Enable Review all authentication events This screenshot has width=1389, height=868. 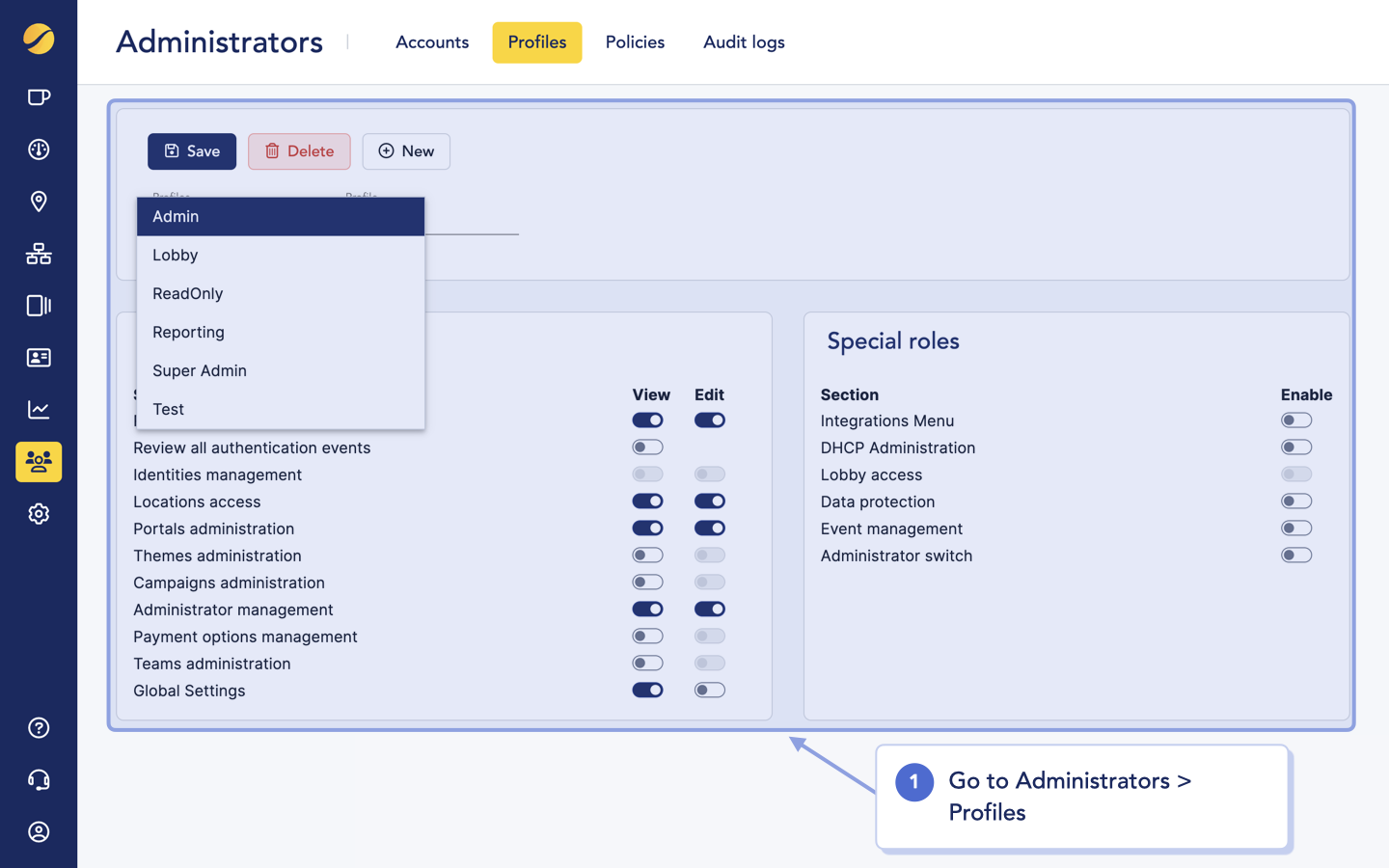(647, 447)
